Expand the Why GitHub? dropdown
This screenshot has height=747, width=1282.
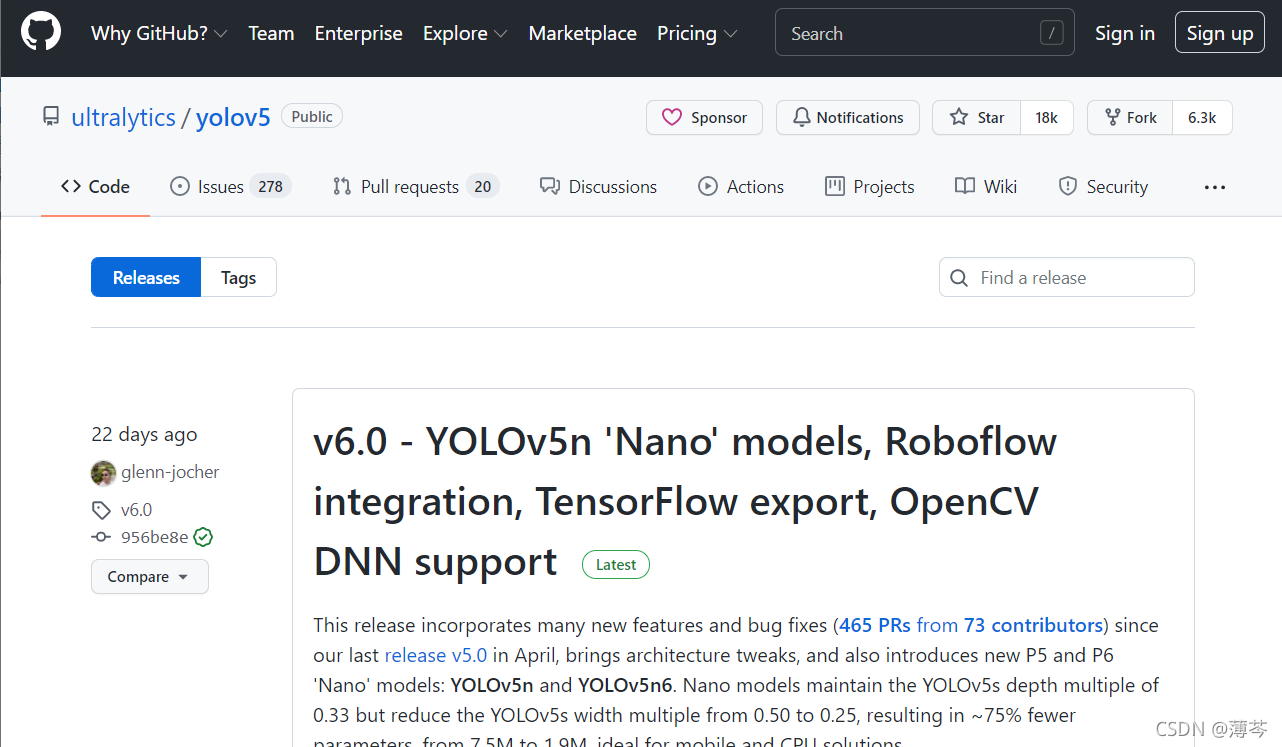pyautogui.click(x=159, y=33)
